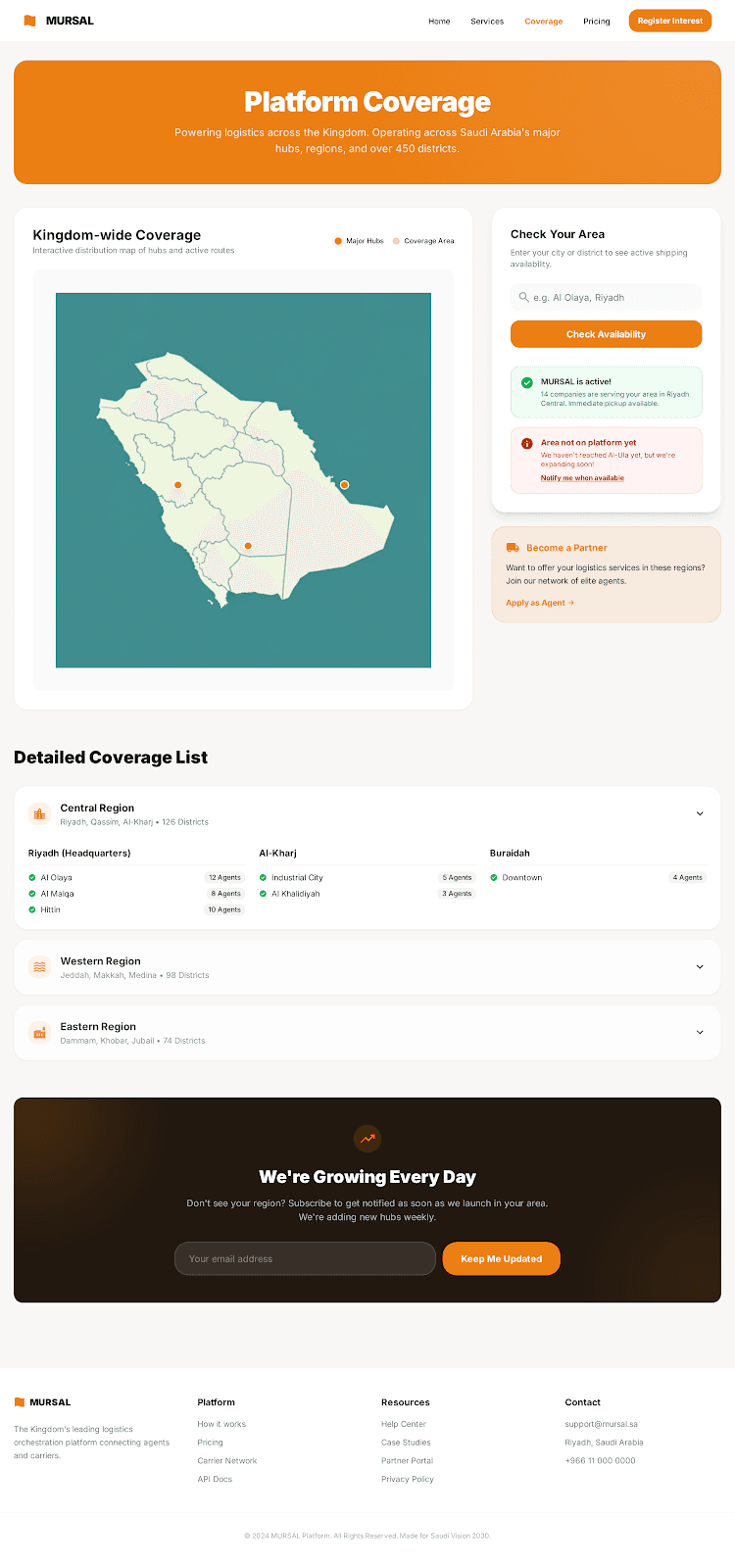Focus the Your email address field
This screenshot has height=1568, width=735.
[305, 1259]
